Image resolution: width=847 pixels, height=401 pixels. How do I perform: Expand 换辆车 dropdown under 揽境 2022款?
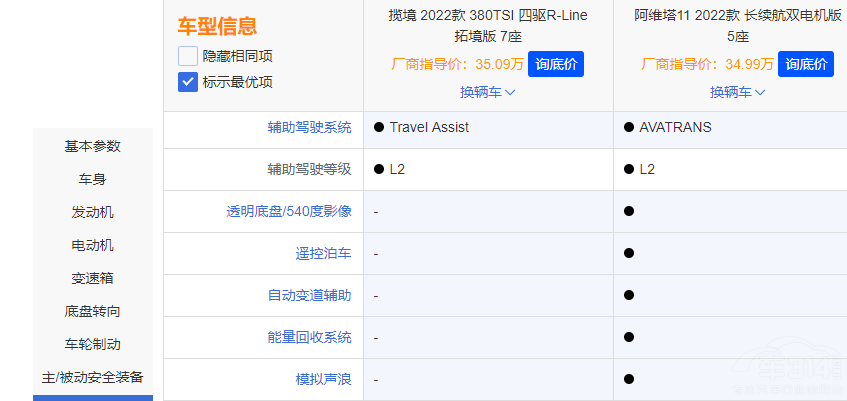[x=488, y=92]
